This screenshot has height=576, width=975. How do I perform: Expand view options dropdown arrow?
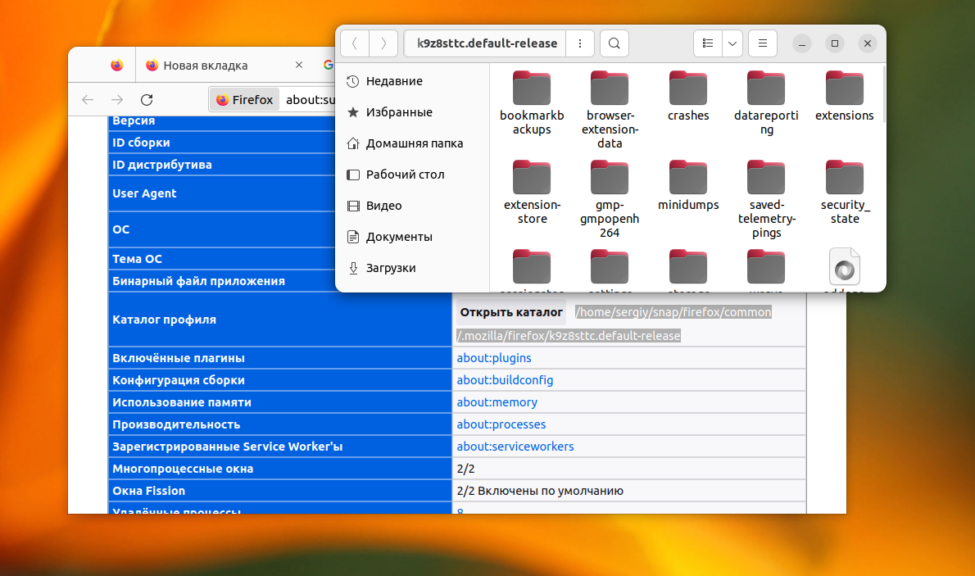[x=732, y=44]
